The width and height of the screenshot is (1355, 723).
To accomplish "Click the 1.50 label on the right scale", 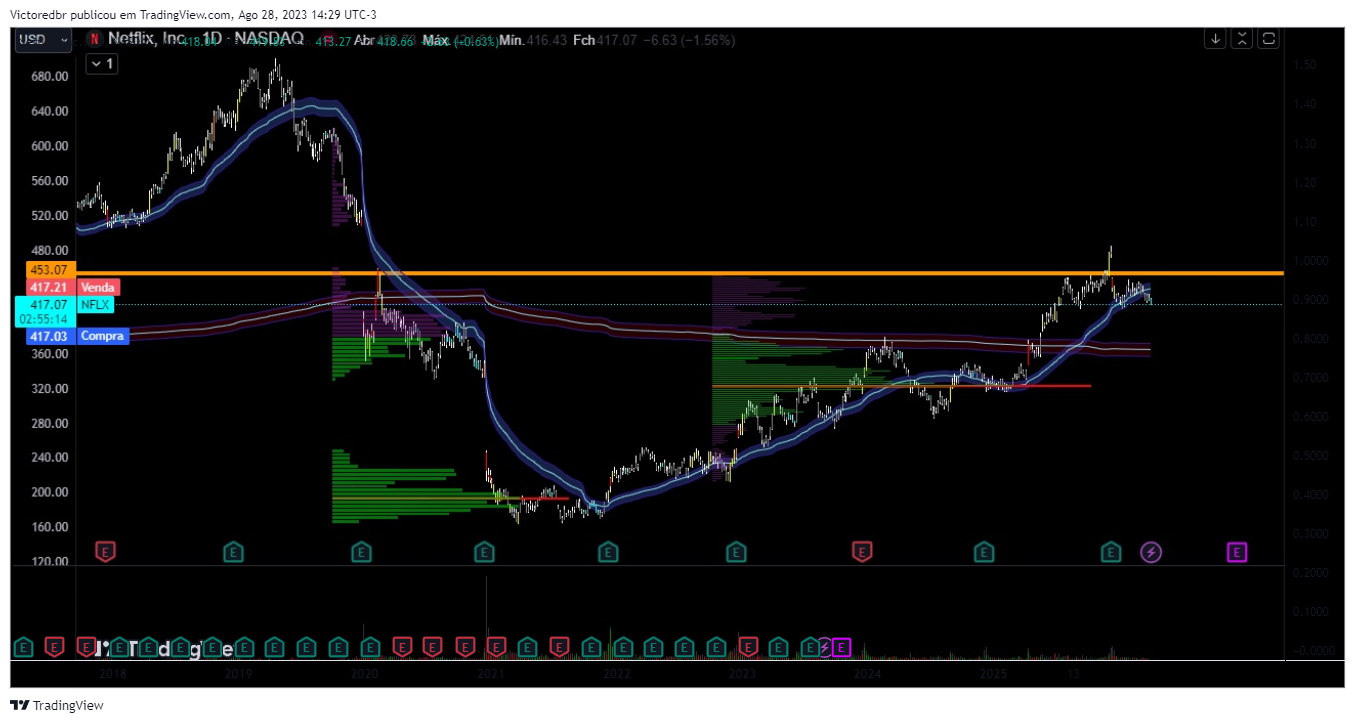I will [x=1305, y=65].
